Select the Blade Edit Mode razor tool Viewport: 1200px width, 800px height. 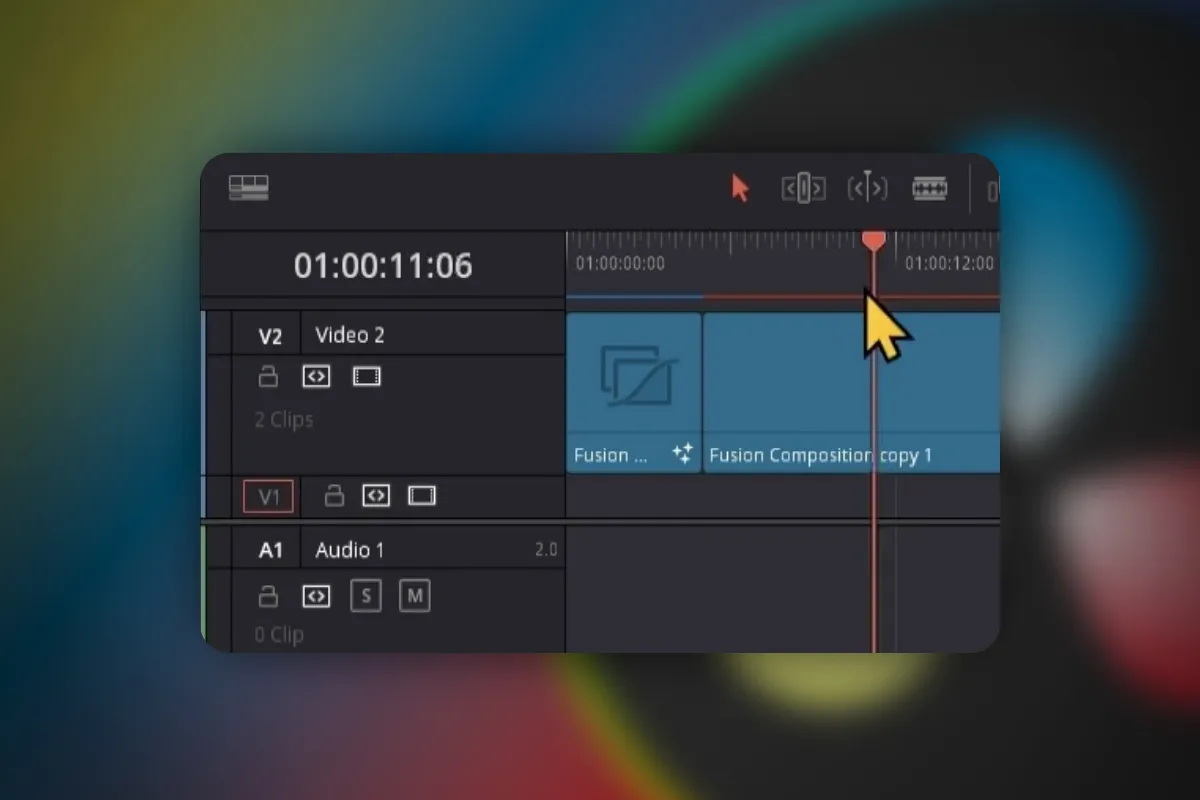coord(930,188)
